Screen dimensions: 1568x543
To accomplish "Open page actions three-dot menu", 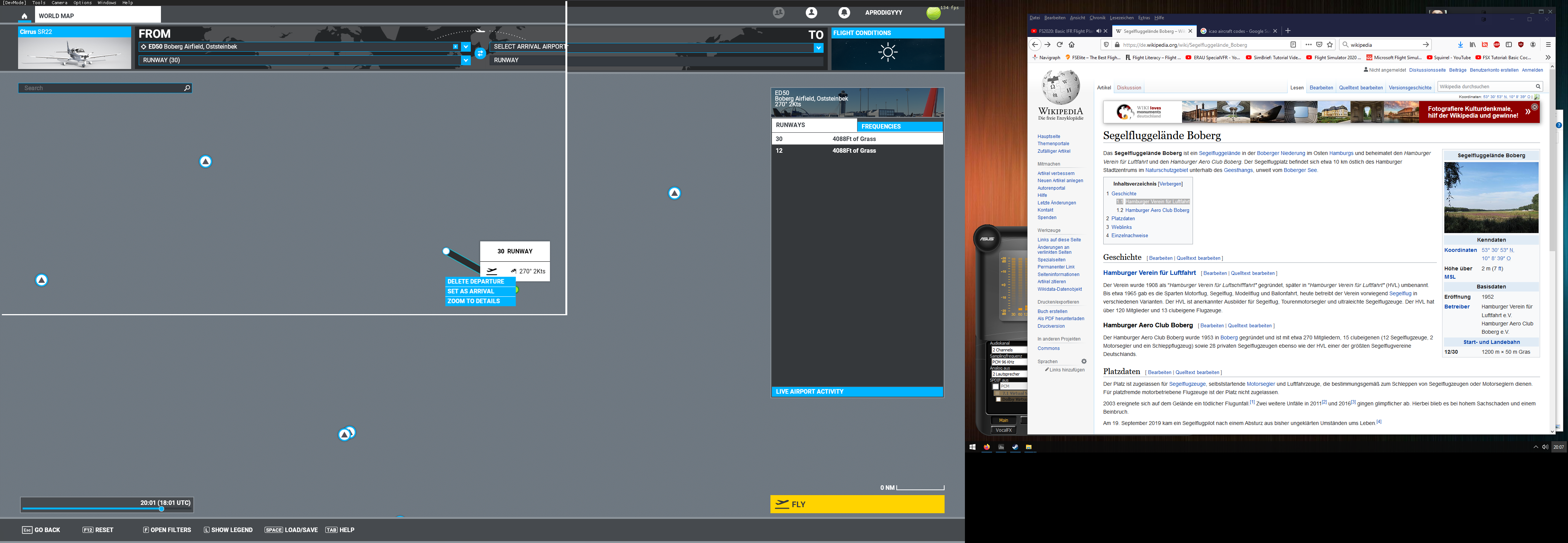I will 1308,44.
